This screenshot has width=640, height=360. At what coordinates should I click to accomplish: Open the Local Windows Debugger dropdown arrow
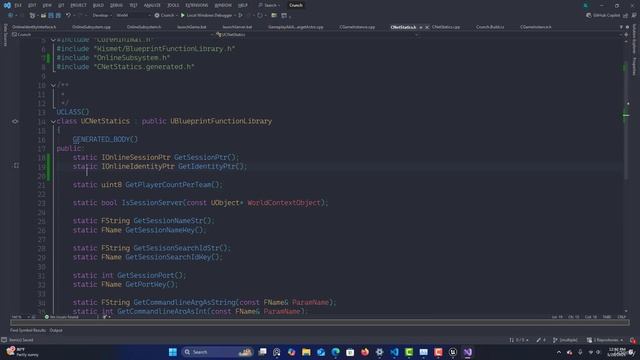click(235, 16)
